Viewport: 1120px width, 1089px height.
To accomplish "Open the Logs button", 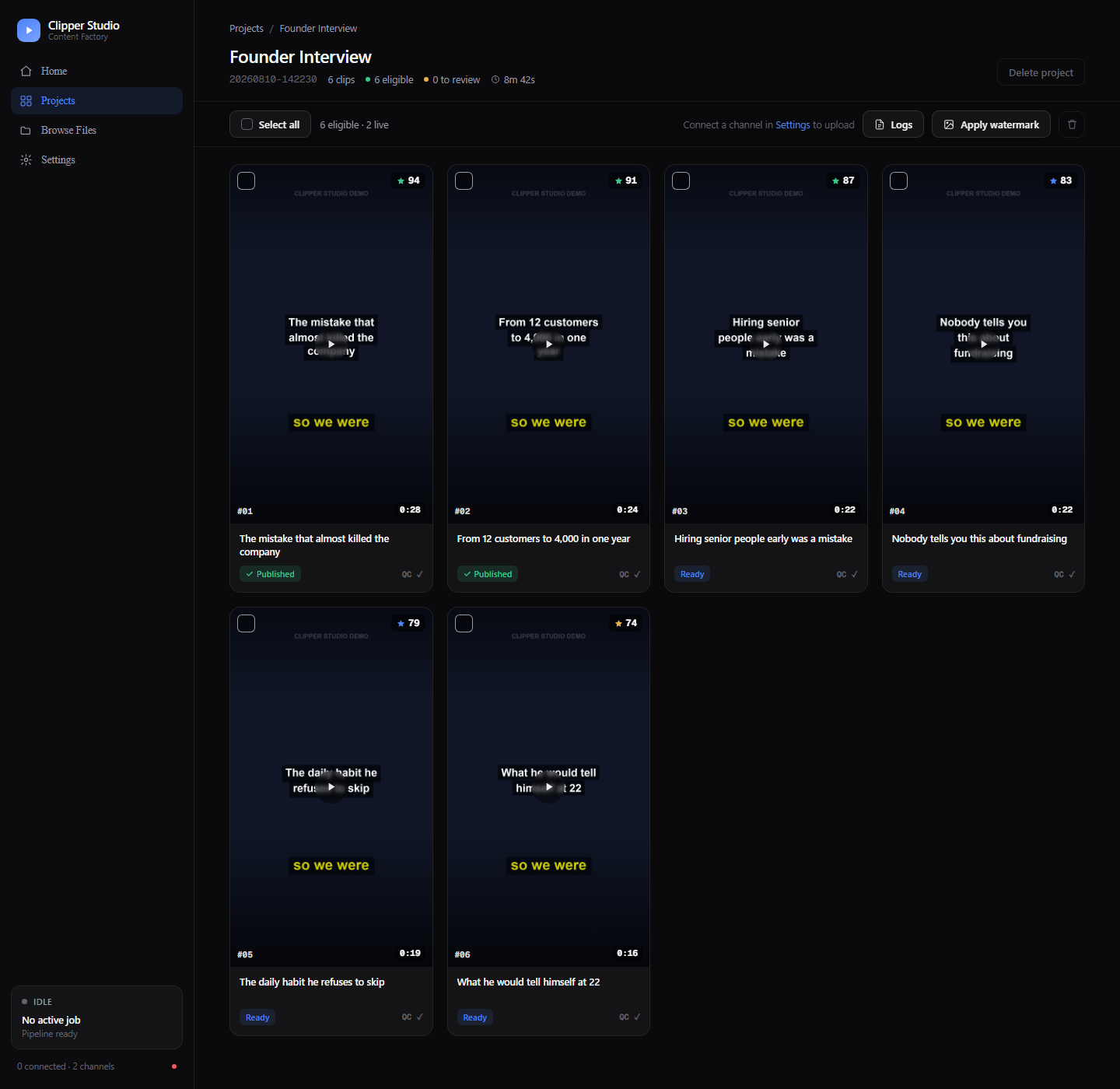I will point(893,124).
